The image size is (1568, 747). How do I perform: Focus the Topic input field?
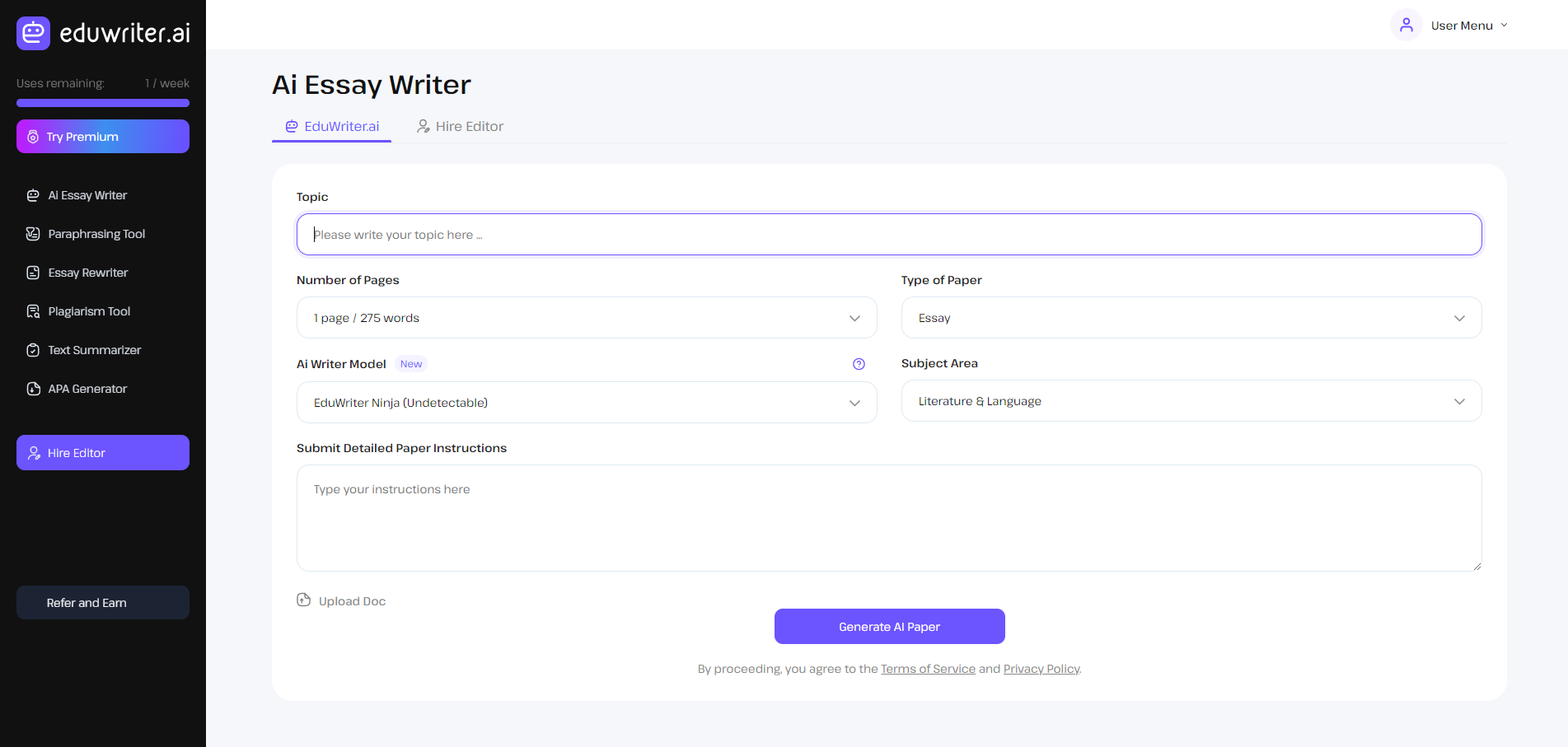[x=889, y=235]
